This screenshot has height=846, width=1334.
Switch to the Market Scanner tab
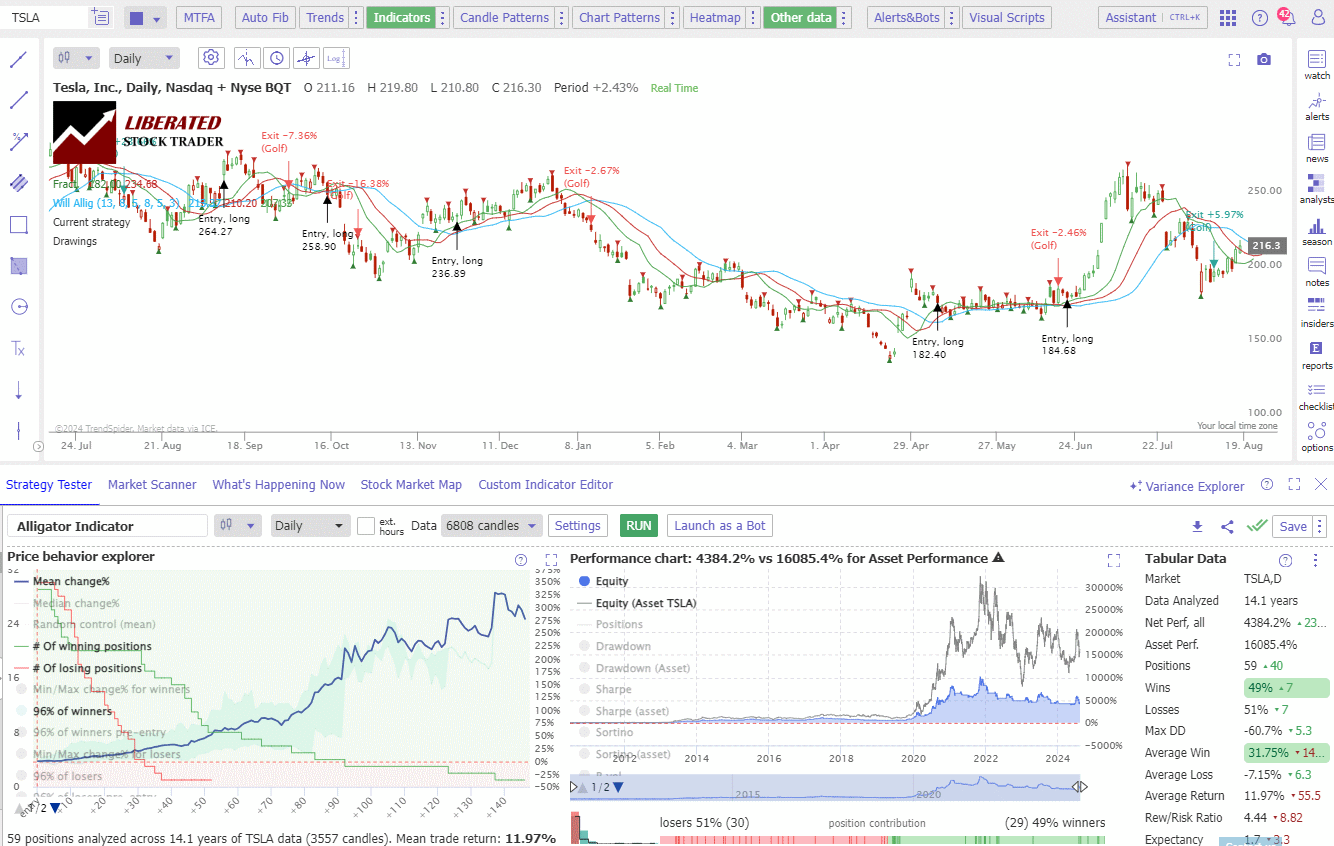tap(152, 485)
